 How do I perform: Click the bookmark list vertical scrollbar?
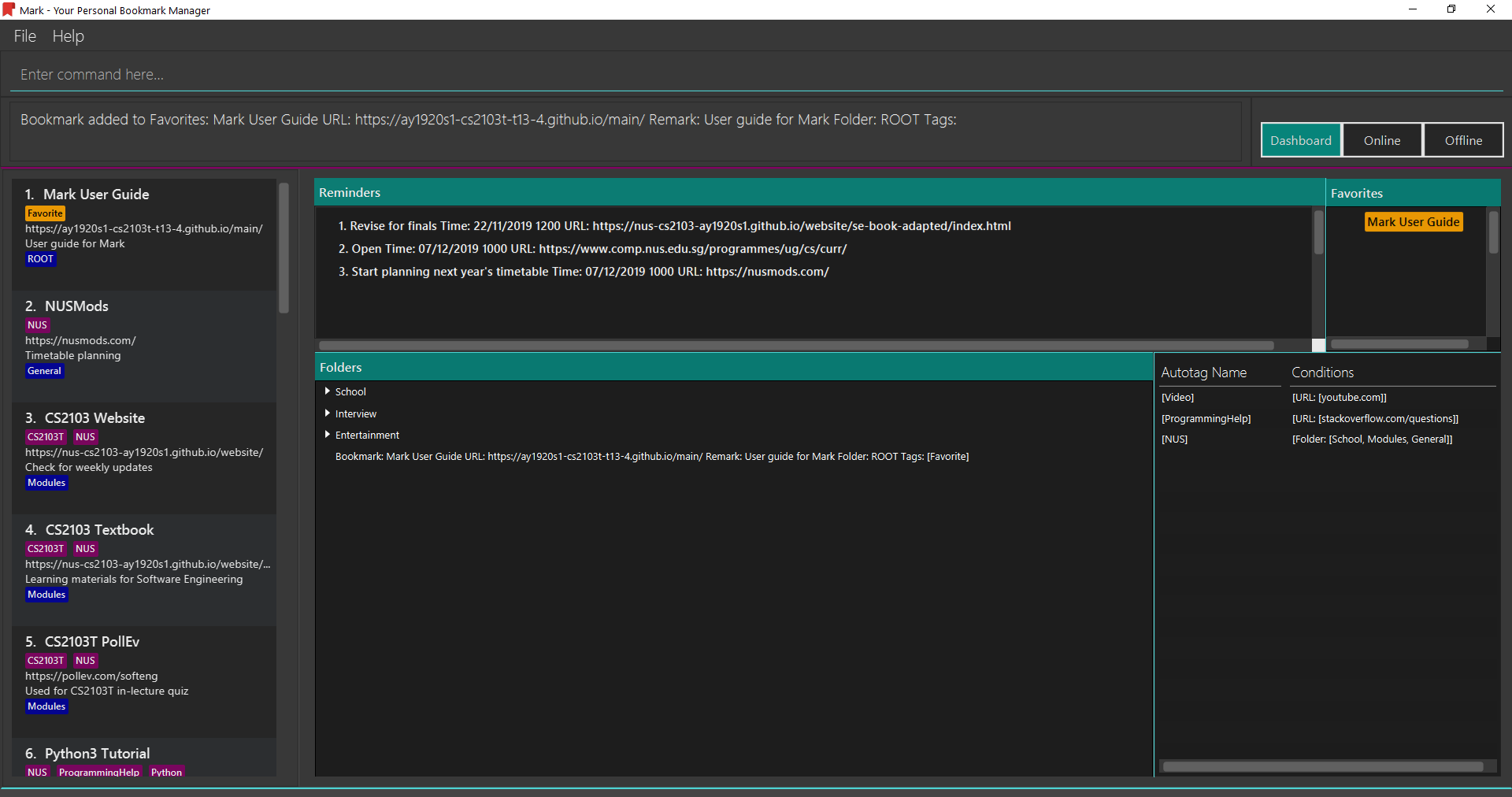pos(283,248)
